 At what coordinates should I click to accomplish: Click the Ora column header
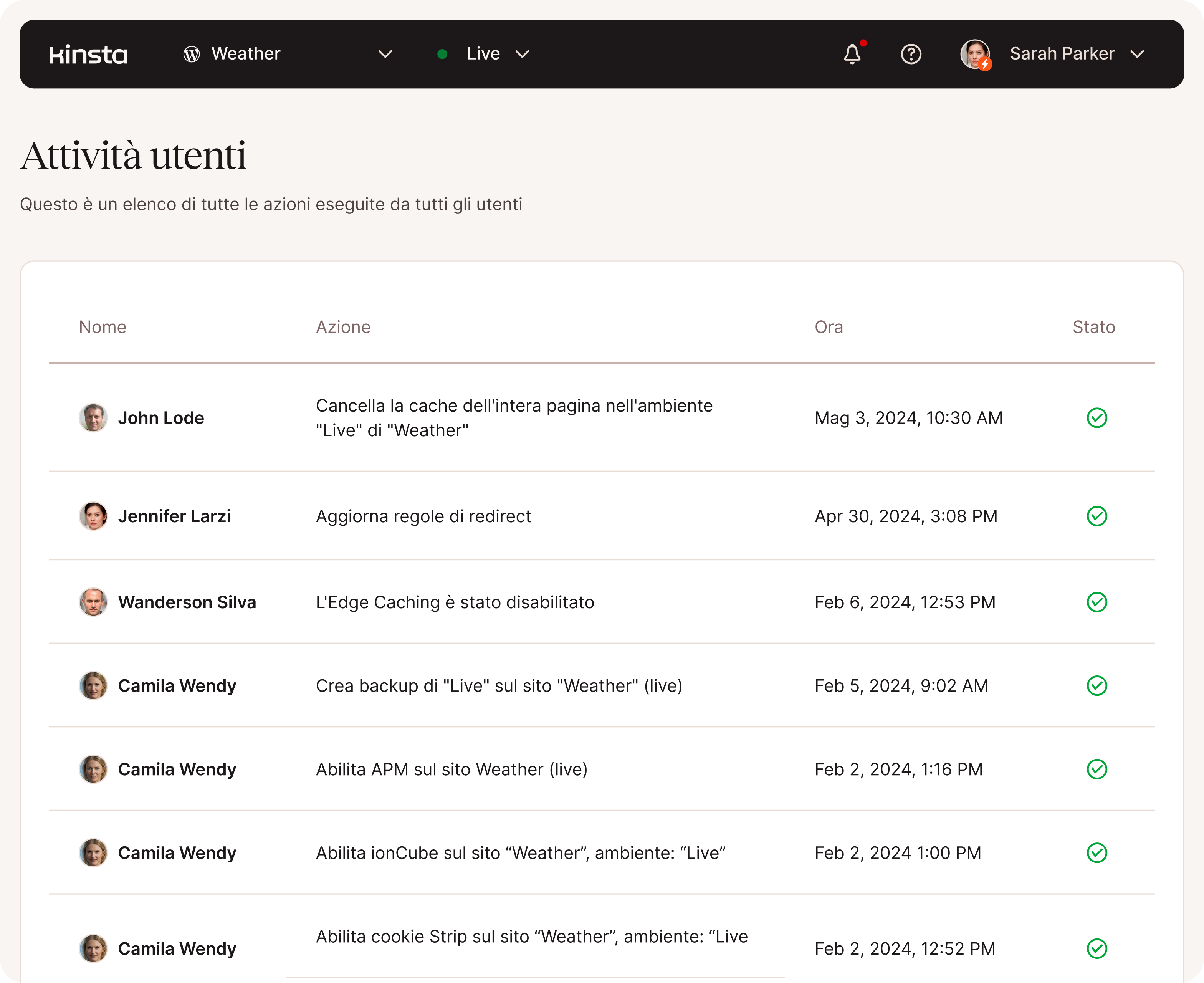tap(829, 327)
